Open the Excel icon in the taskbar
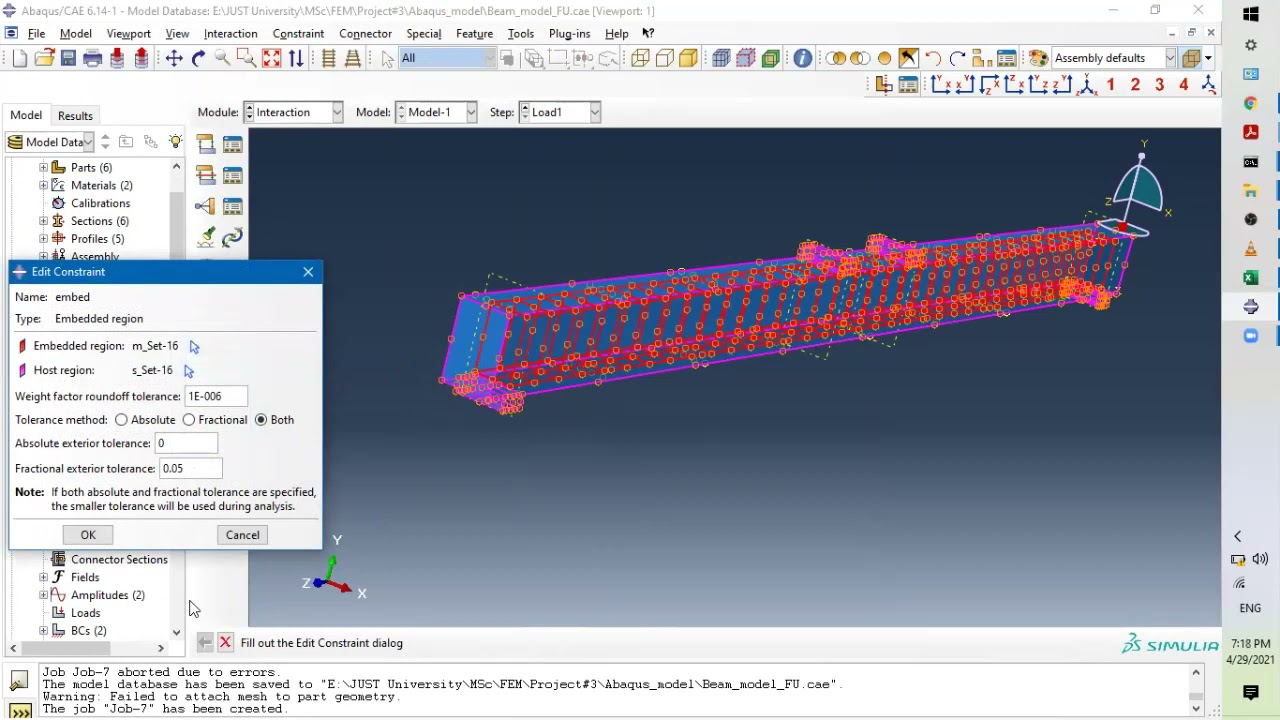 (1251, 277)
